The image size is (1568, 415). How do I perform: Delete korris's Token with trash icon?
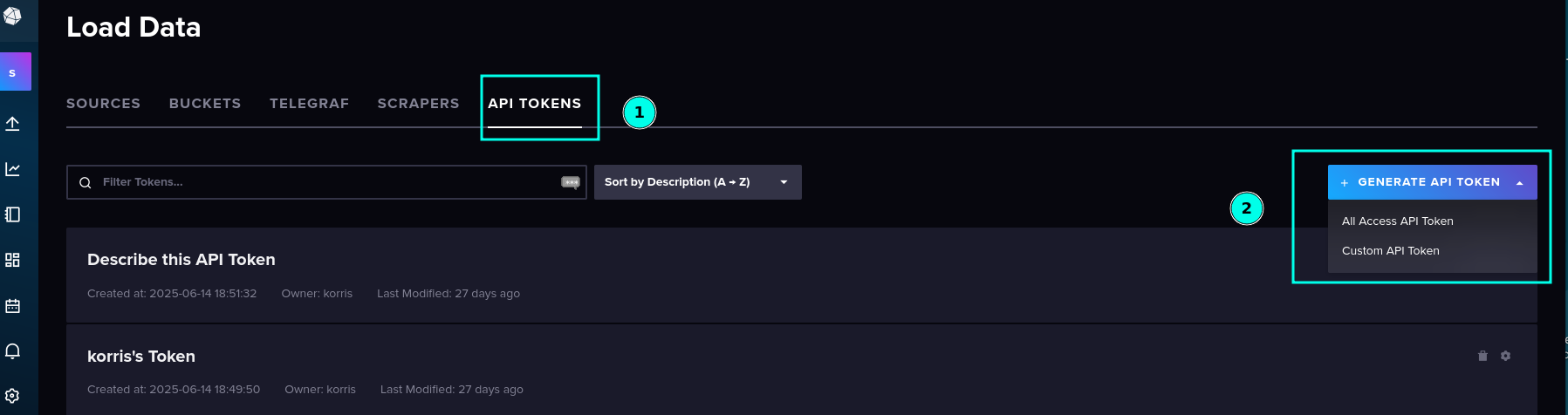tap(1482, 356)
